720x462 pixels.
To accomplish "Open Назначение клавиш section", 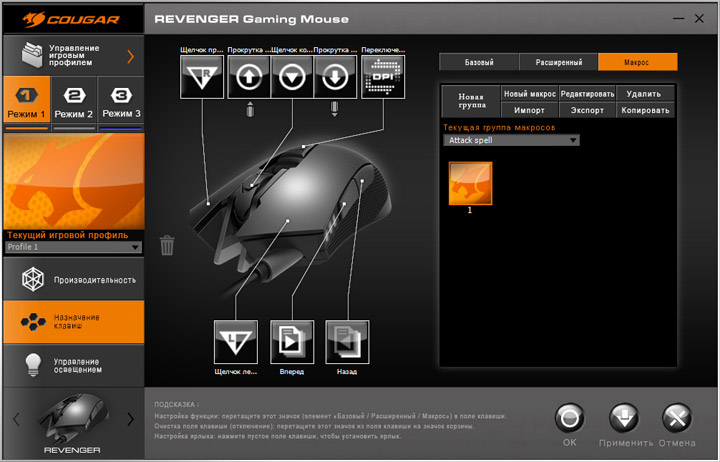I will (73, 321).
